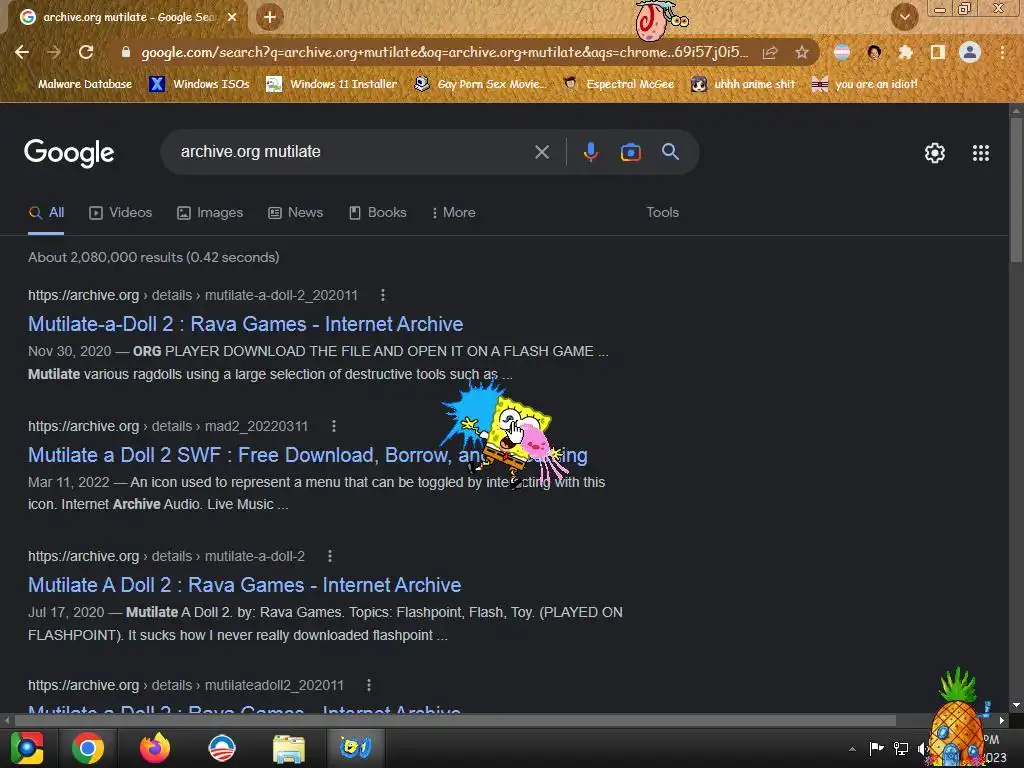This screenshot has width=1024, height=768.
Task: Open options for details › mutilate-a-doll-2 result
Action: [330, 556]
